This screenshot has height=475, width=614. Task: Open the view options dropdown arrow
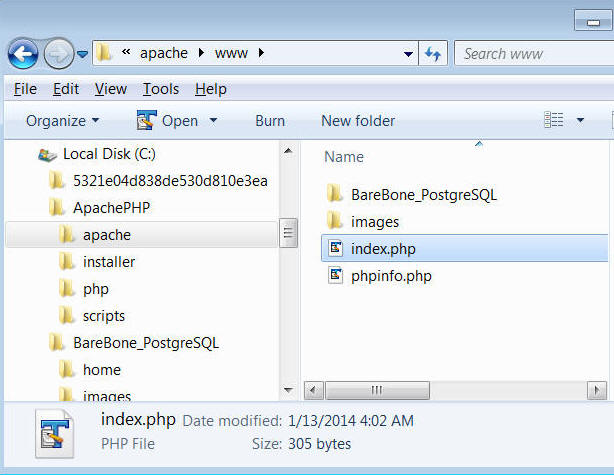(580, 120)
